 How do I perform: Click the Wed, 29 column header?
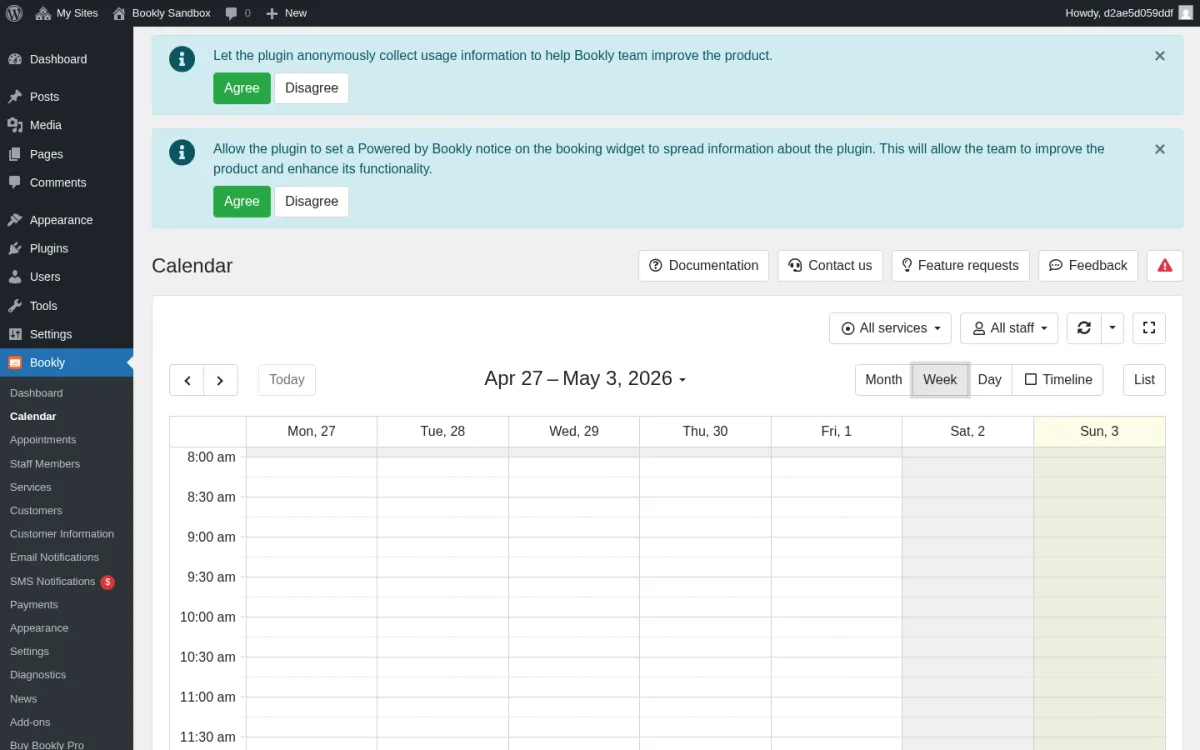click(x=574, y=431)
